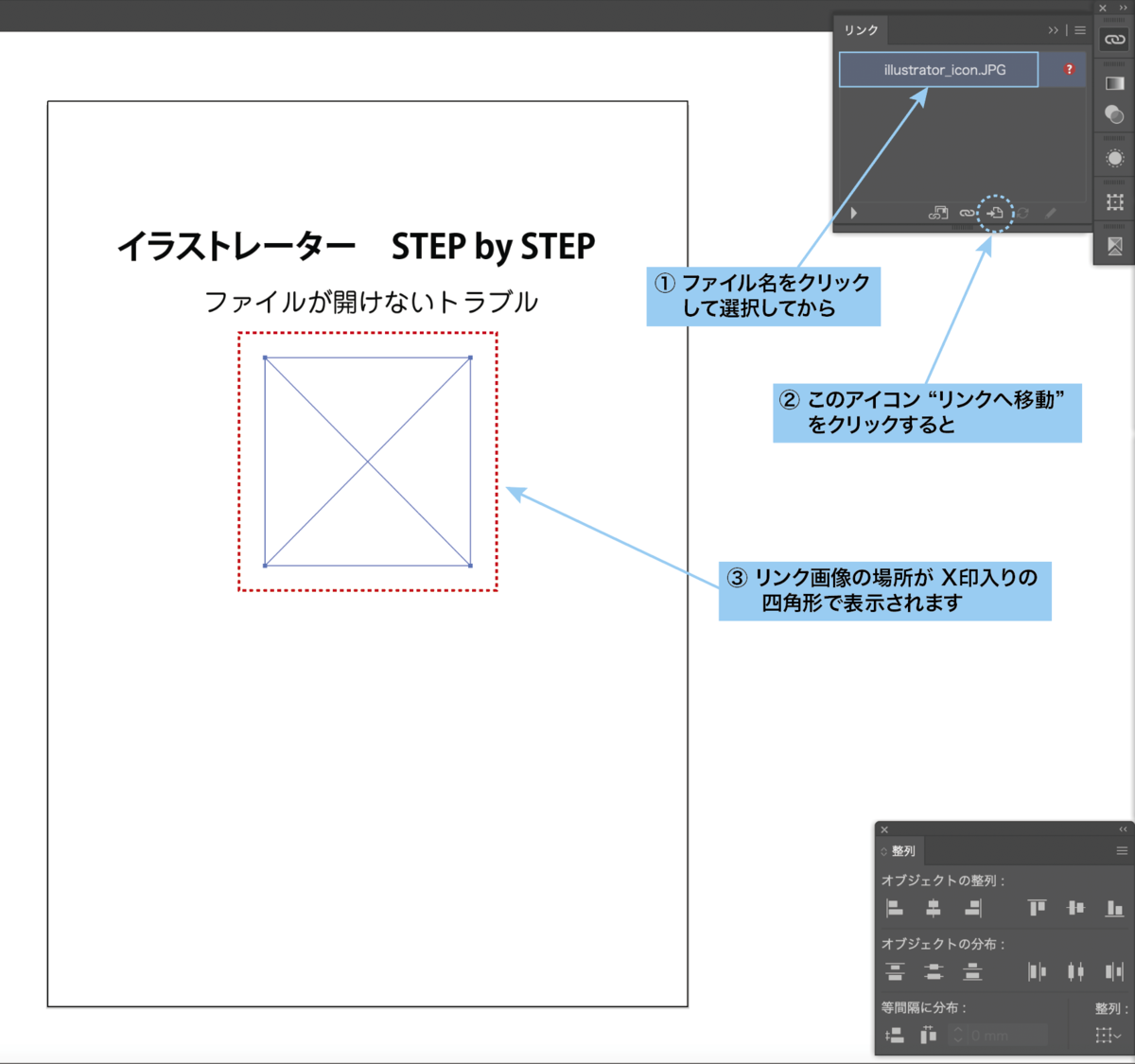Click the missing-link warning badge on illustrator_icon.JPG
1135x1064 pixels.
1069,69
